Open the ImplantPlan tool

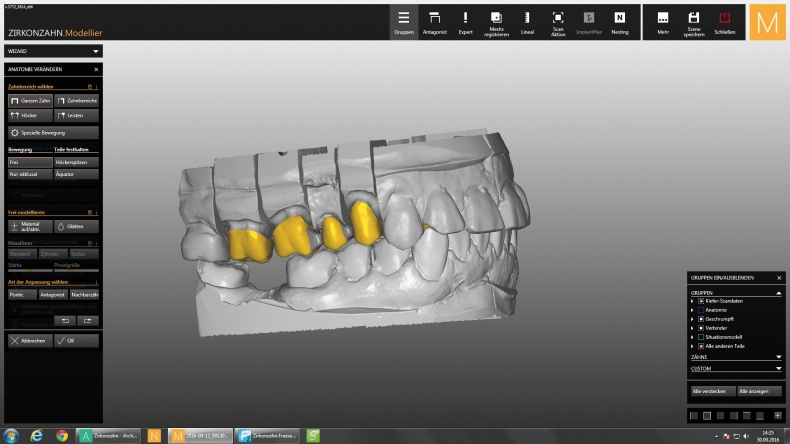pos(588,23)
